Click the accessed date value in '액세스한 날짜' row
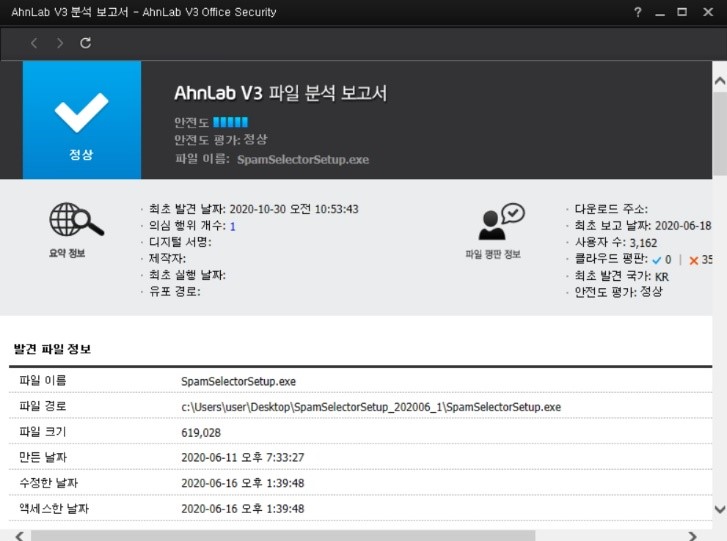 click(x=242, y=509)
